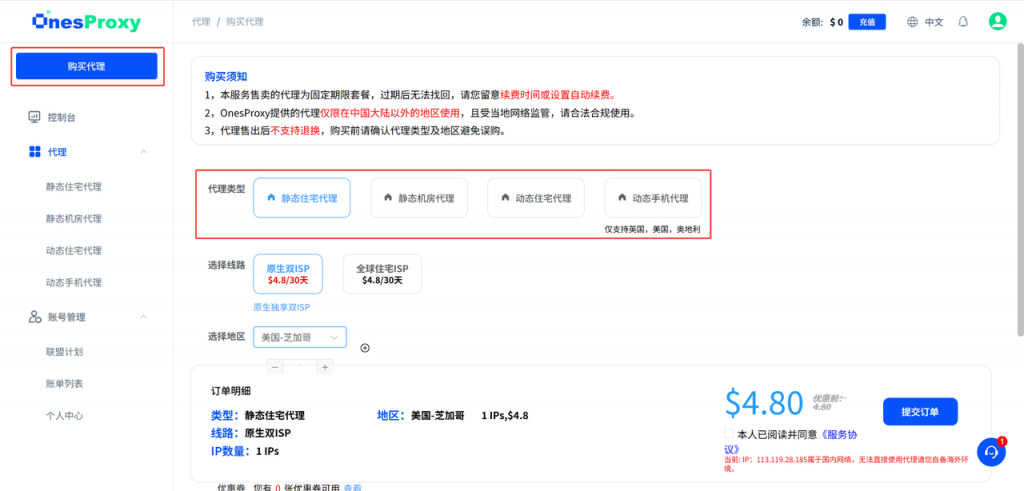Click the plus circle icon beside region

365,348
